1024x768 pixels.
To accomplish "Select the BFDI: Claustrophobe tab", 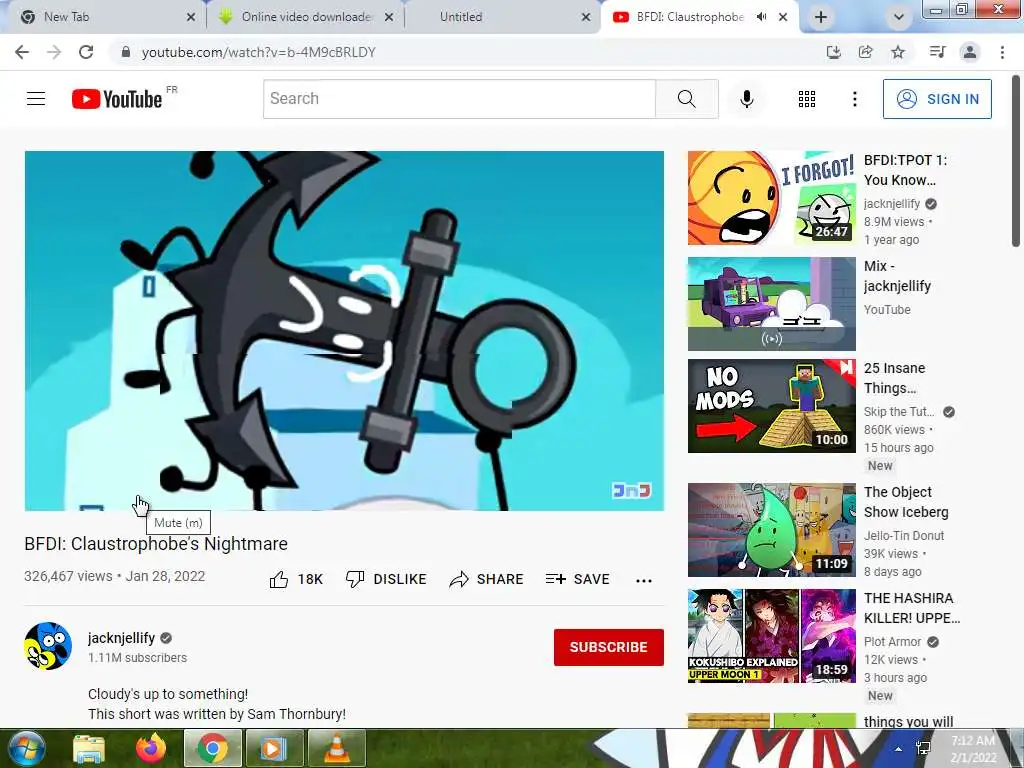I will point(690,17).
